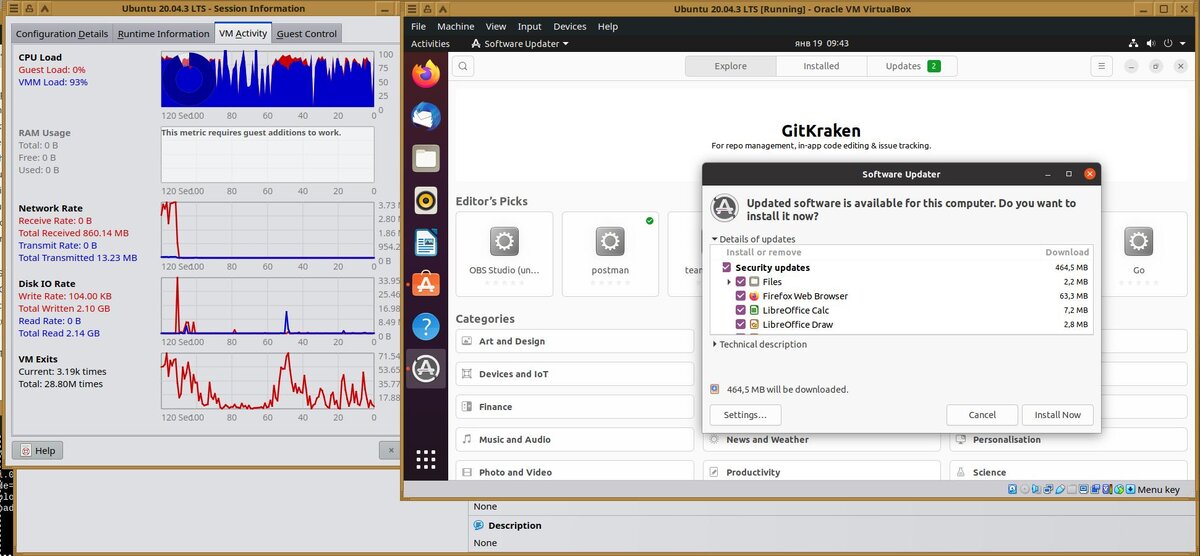
Task: Open the VirtualBox Input menu
Action: tap(530, 27)
